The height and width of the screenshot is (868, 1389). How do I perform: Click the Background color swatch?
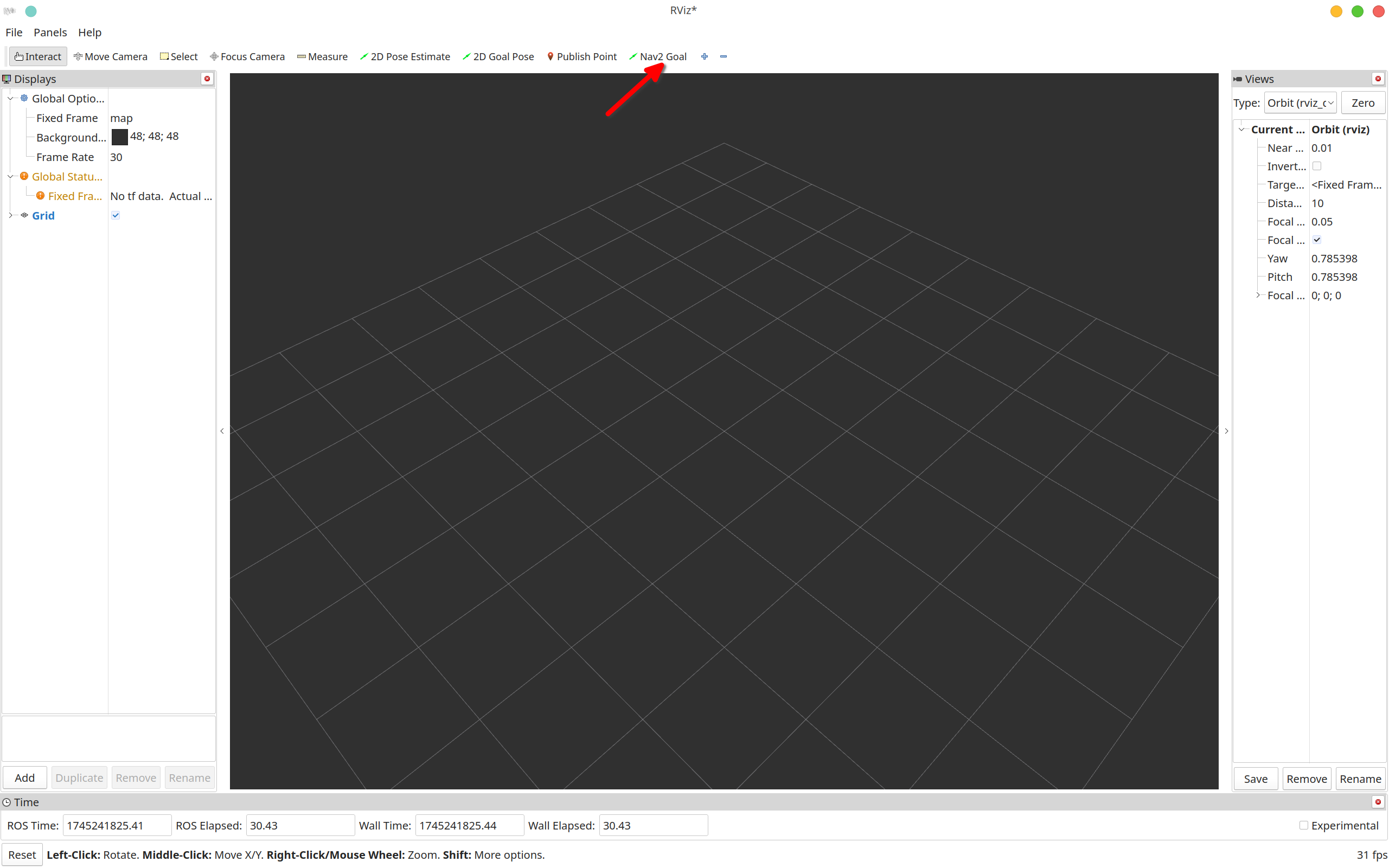click(x=119, y=137)
